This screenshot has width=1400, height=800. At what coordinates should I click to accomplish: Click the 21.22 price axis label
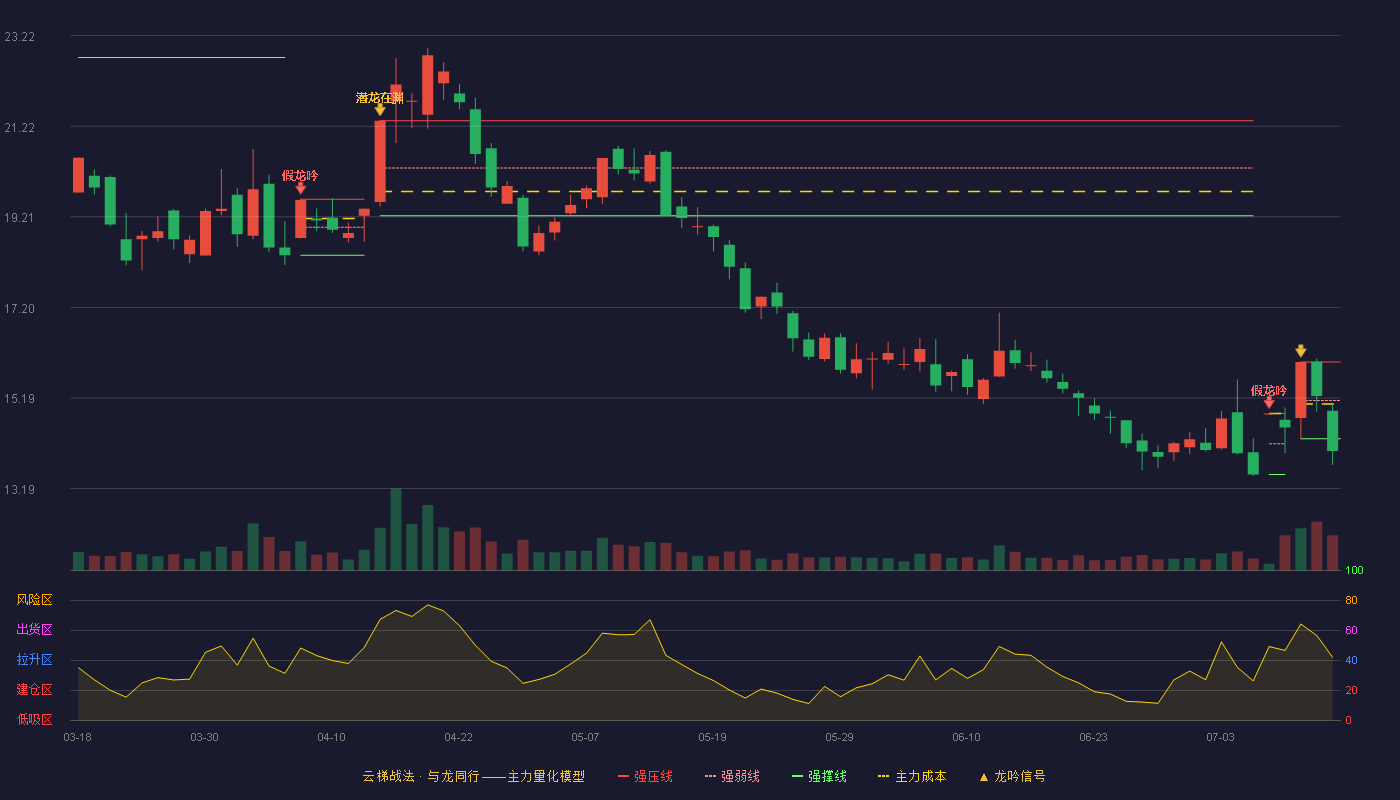19,128
